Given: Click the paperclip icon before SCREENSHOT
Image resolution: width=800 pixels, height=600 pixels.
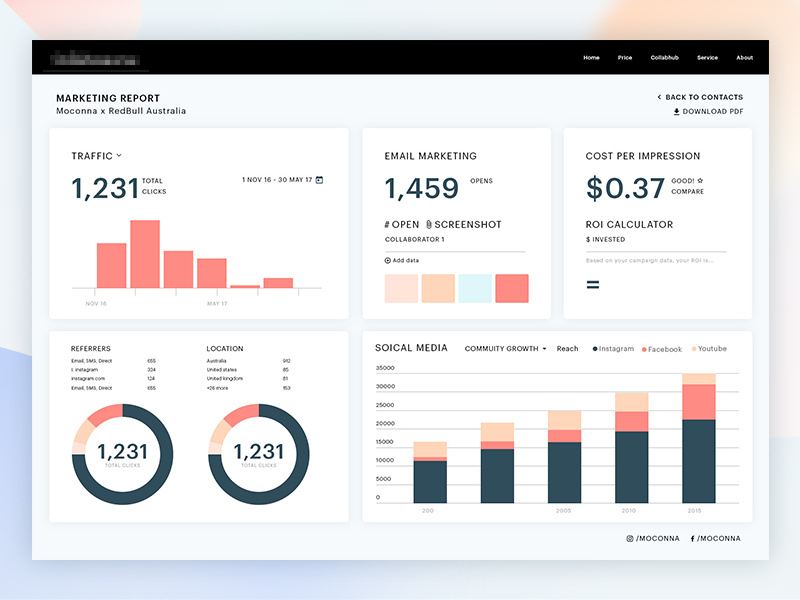Looking at the screenshot, I should (x=429, y=224).
